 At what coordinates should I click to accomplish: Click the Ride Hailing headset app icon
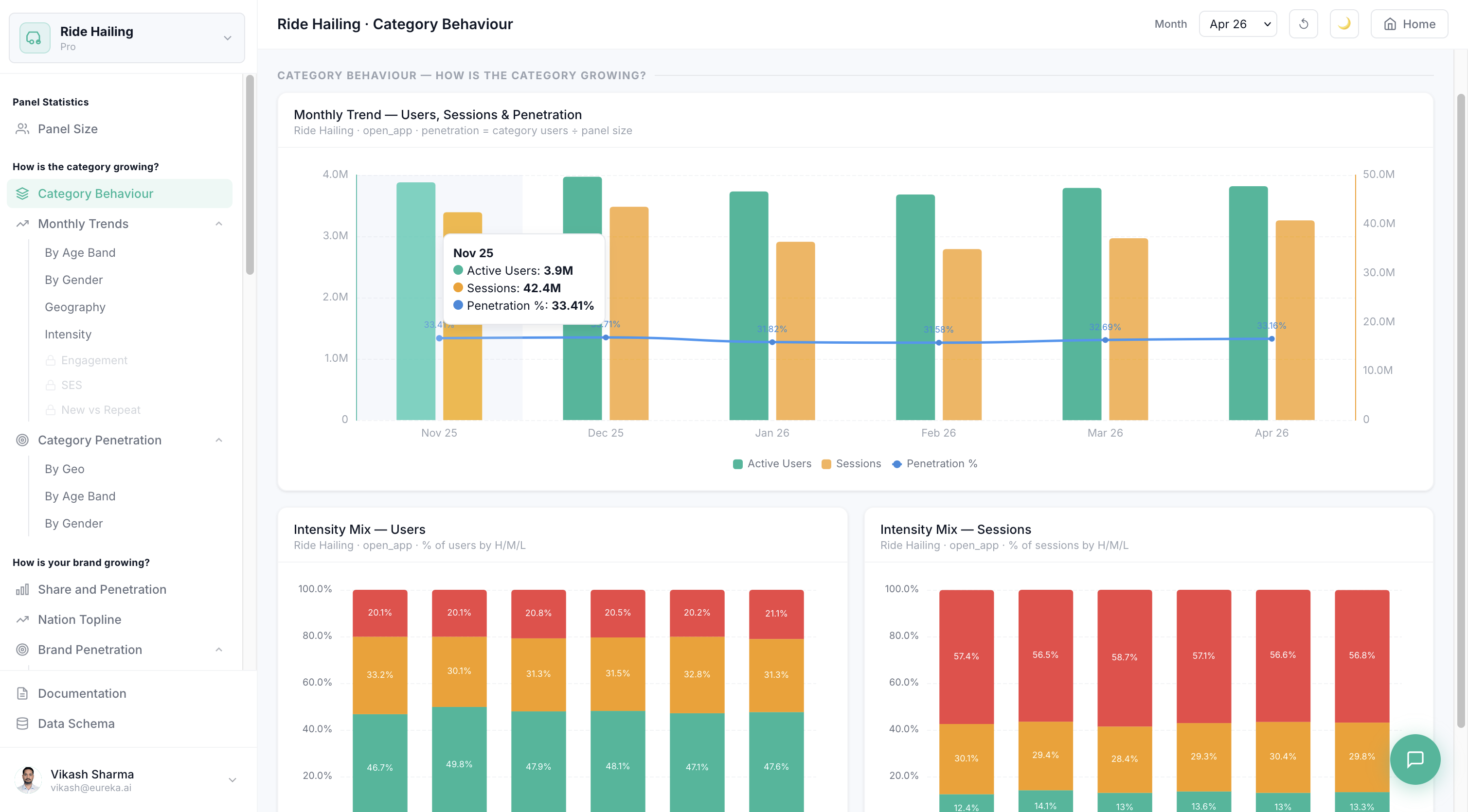pyautogui.click(x=35, y=37)
